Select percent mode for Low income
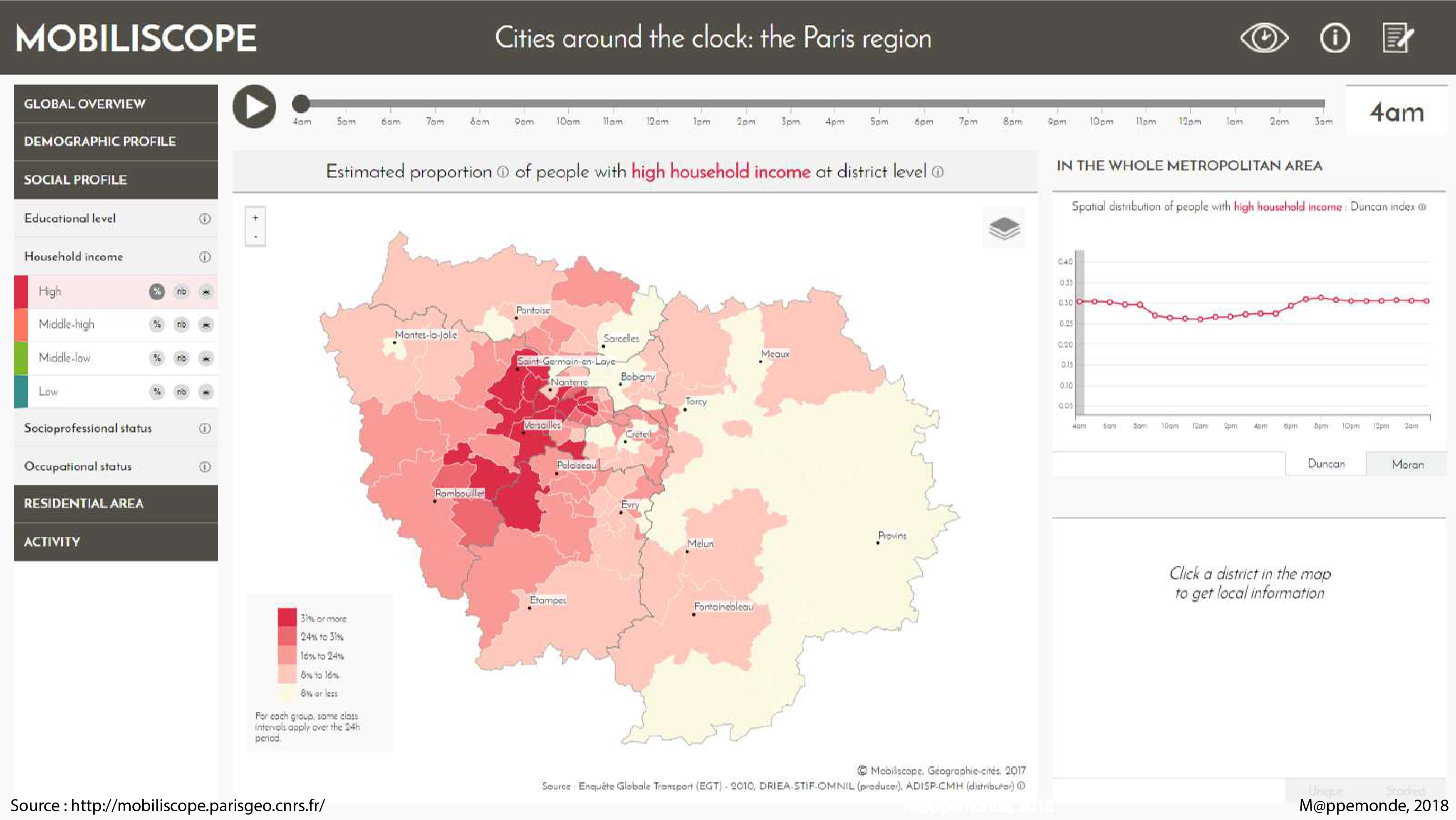Screen dimensions: 1456x820 click(x=156, y=391)
